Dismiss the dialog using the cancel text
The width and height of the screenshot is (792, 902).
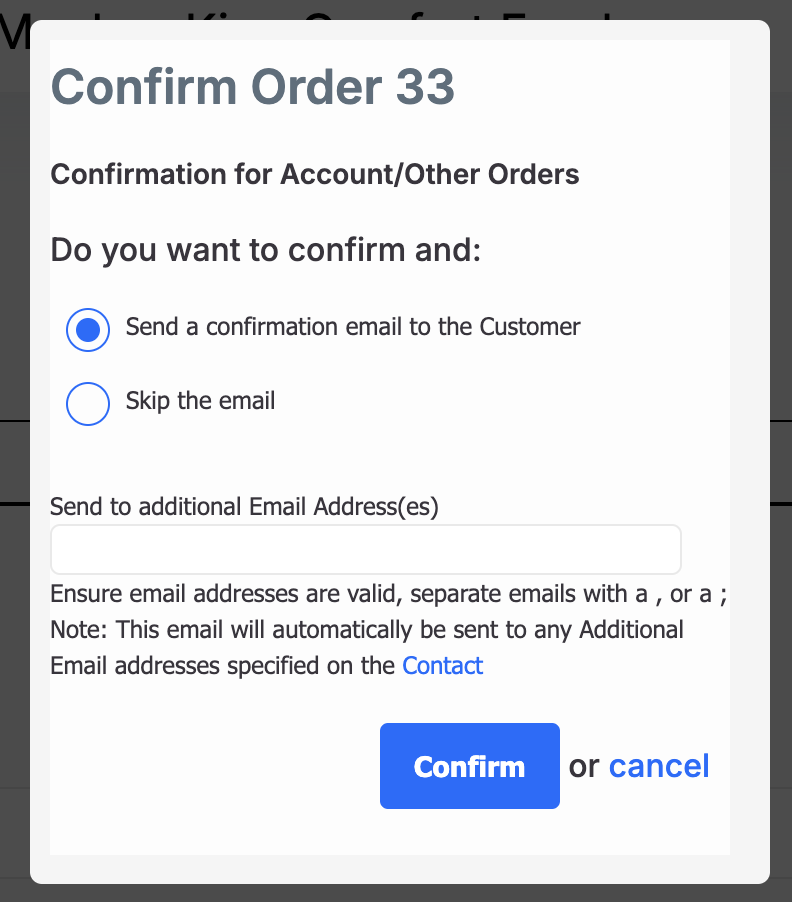[x=658, y=765]
